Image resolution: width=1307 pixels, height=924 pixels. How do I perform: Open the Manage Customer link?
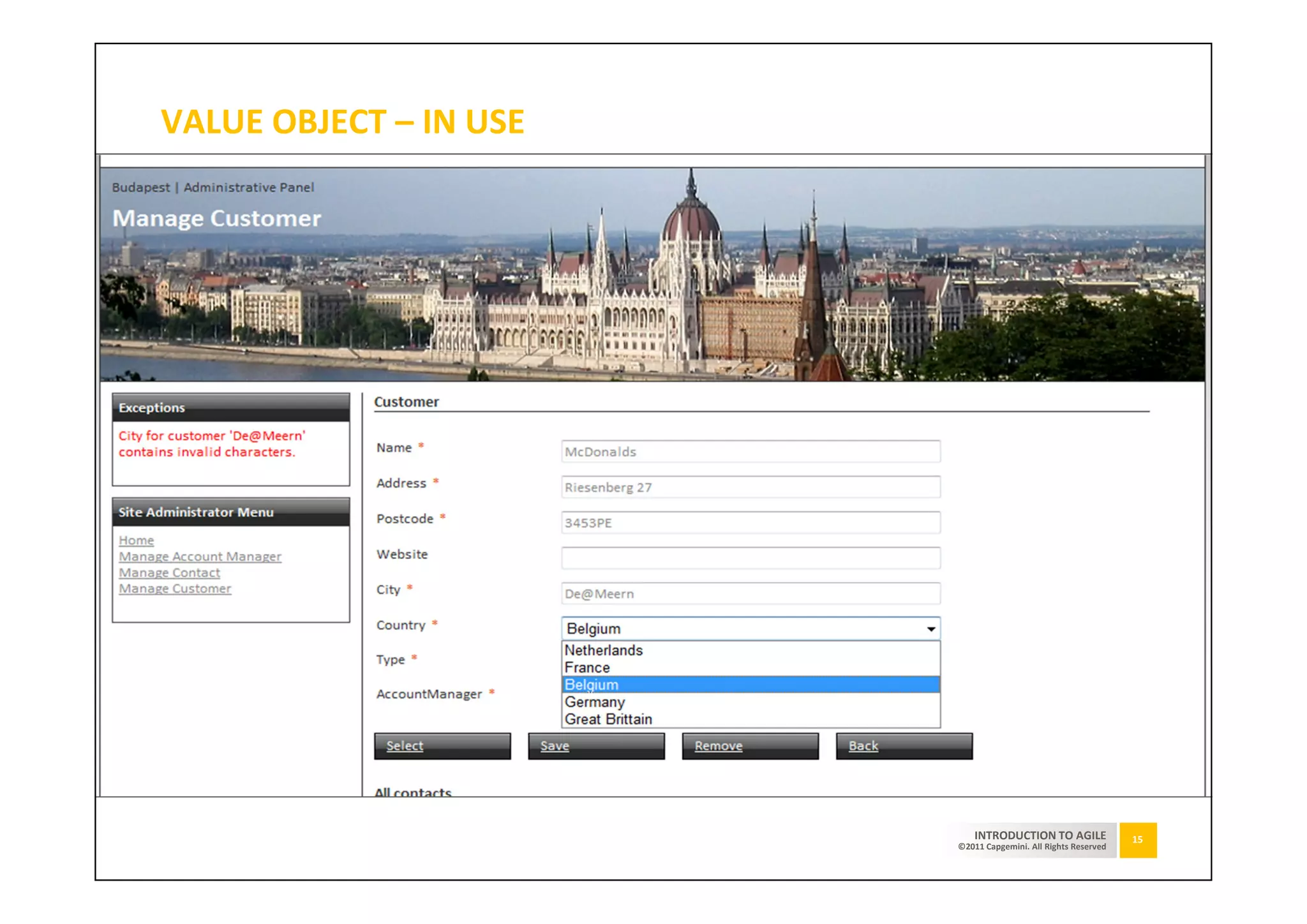point(175,588)
